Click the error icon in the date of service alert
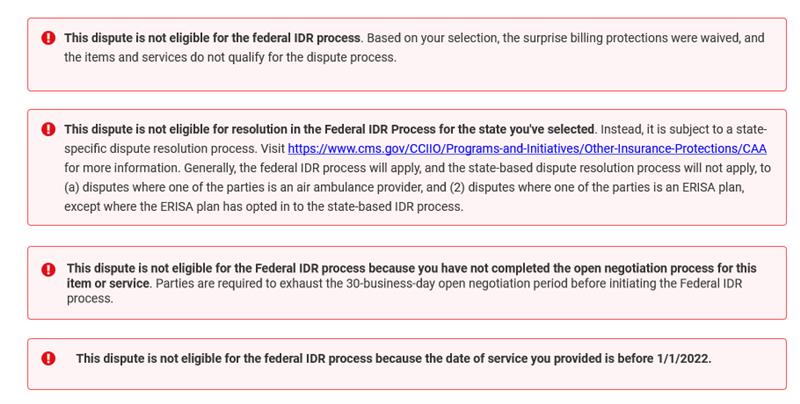Viewport: 800px width, 404px height. point(48,358)
